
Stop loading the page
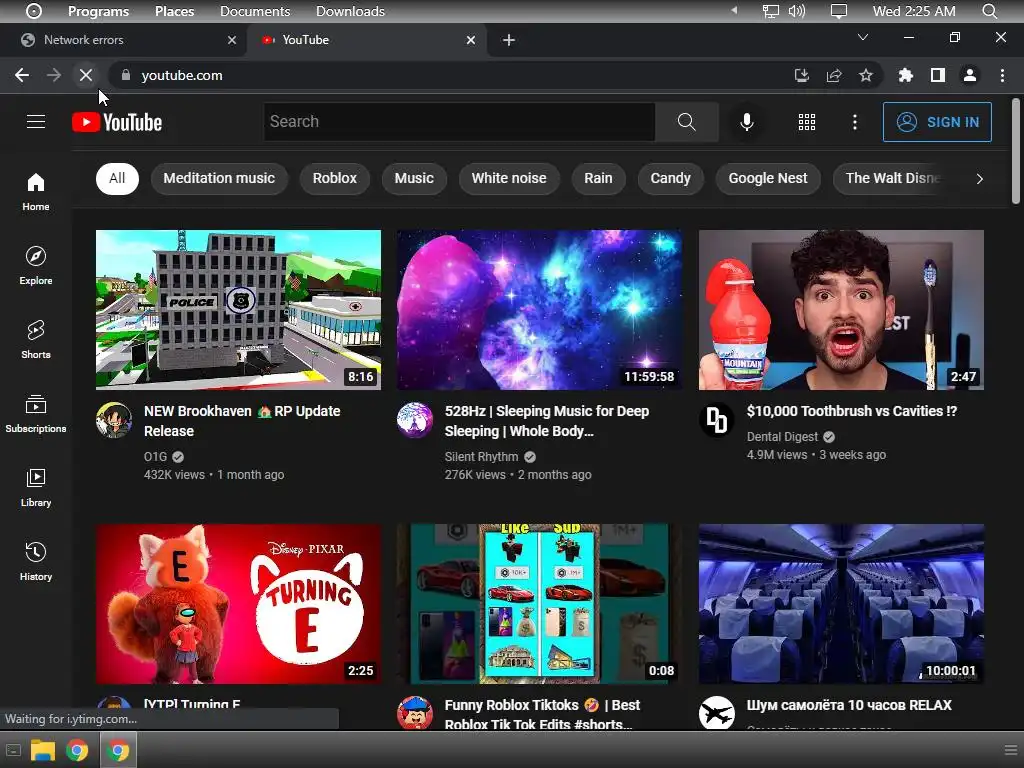86,75
